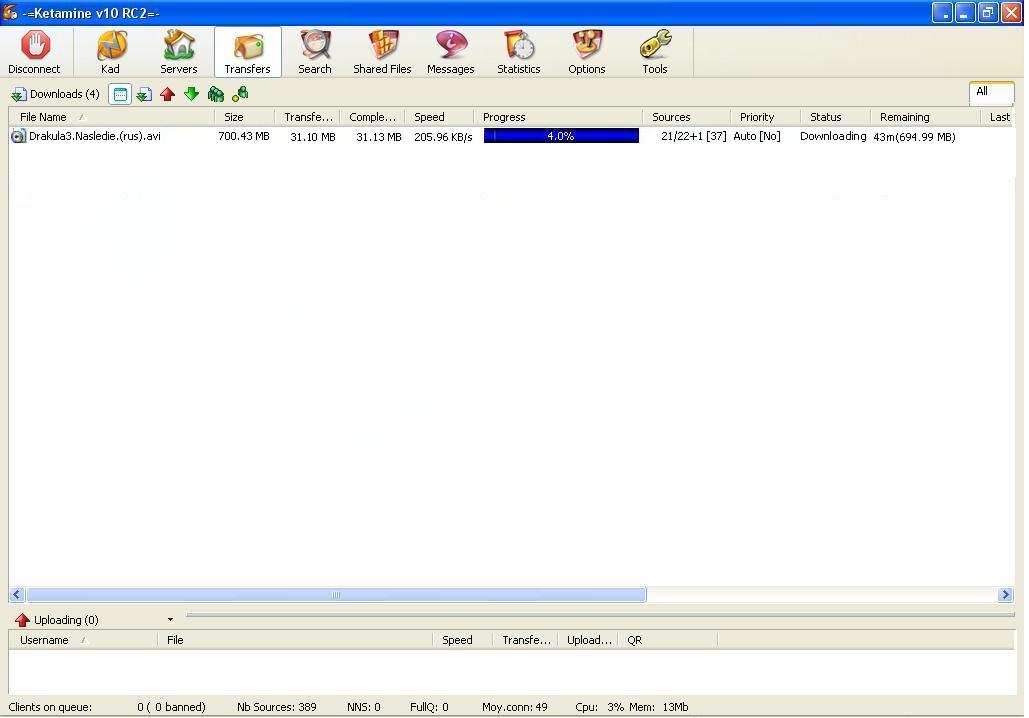Select the Drakula3.Nasledie.(rus).avi download row
The height and width of the screenshot is (718, 1029).
pyautogui.click(x=95, y=136)
